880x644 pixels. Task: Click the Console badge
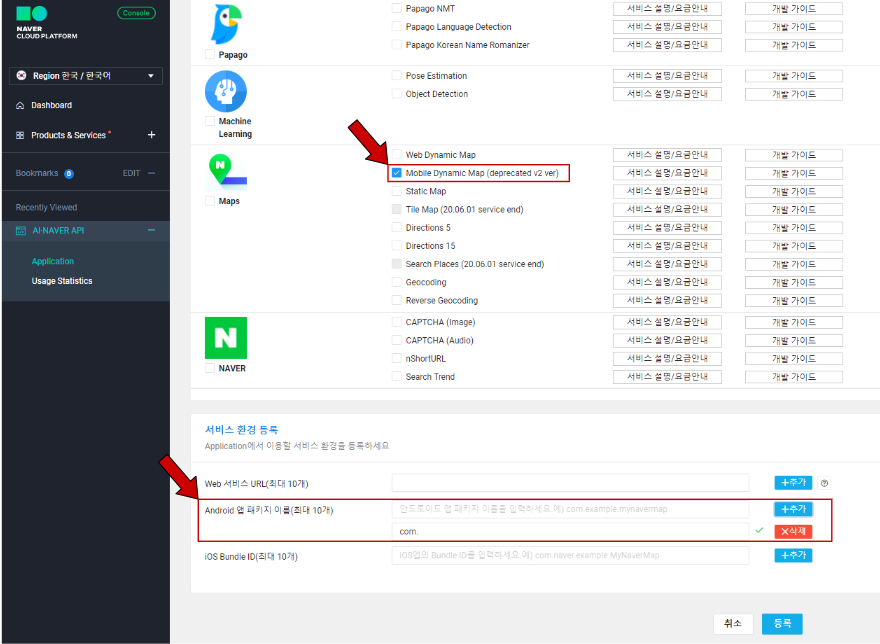tap(136, 13)
